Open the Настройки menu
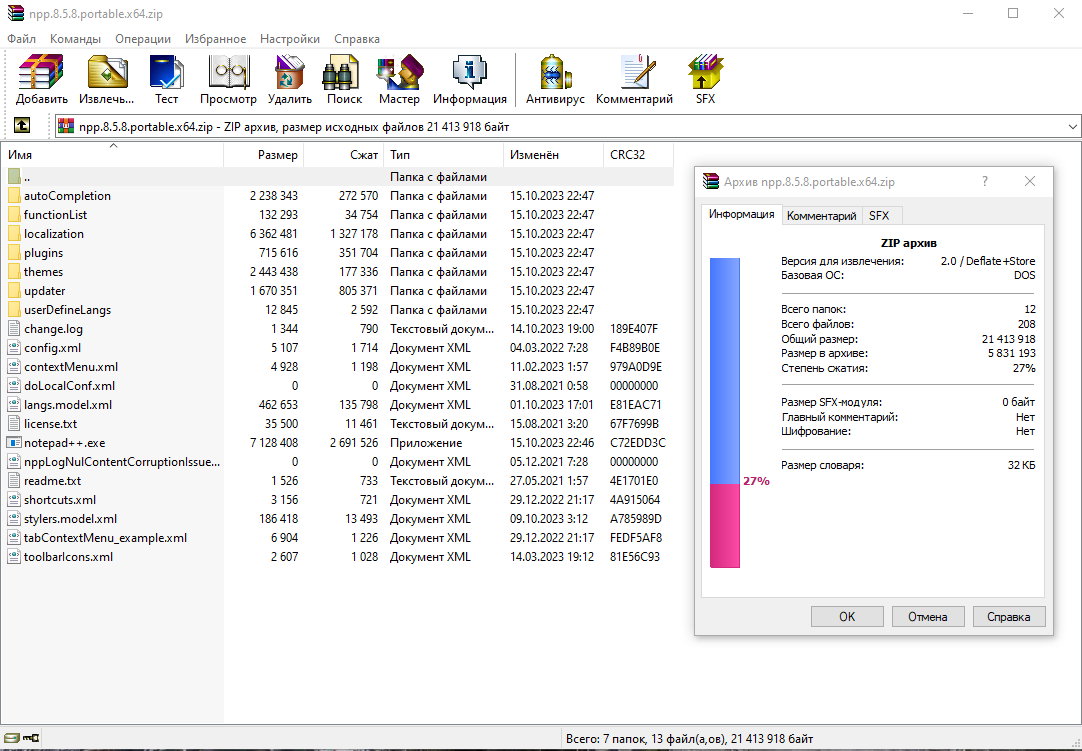Image resolution: width=1082 pixels, height=751 pixels. tap(290, 39)
